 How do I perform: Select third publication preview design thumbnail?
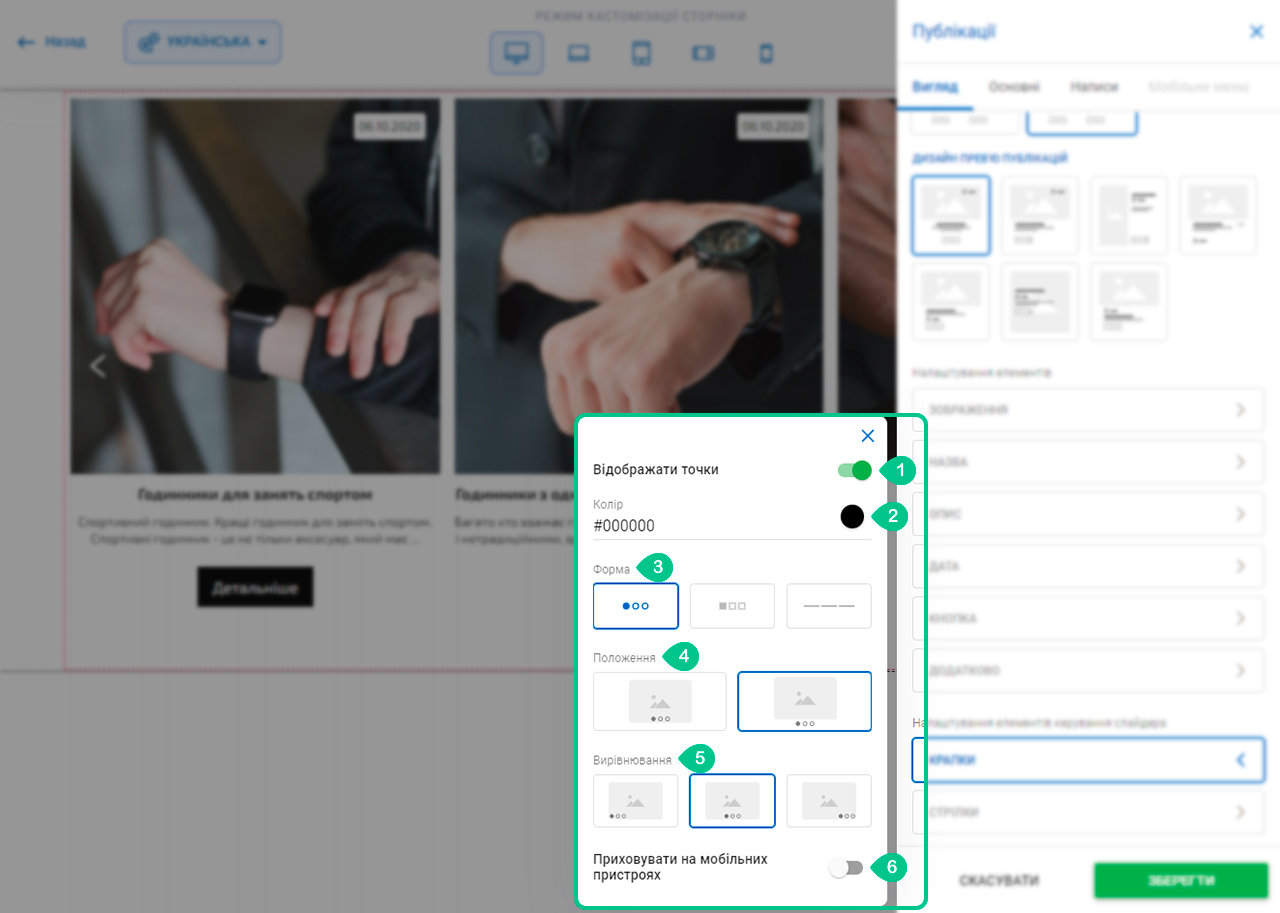1129,216
